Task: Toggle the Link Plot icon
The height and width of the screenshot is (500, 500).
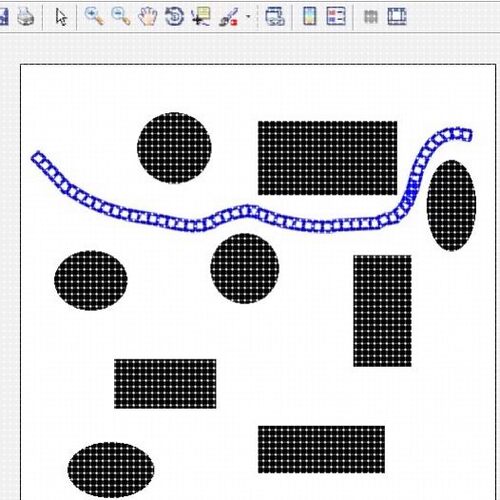Action: 275,16
